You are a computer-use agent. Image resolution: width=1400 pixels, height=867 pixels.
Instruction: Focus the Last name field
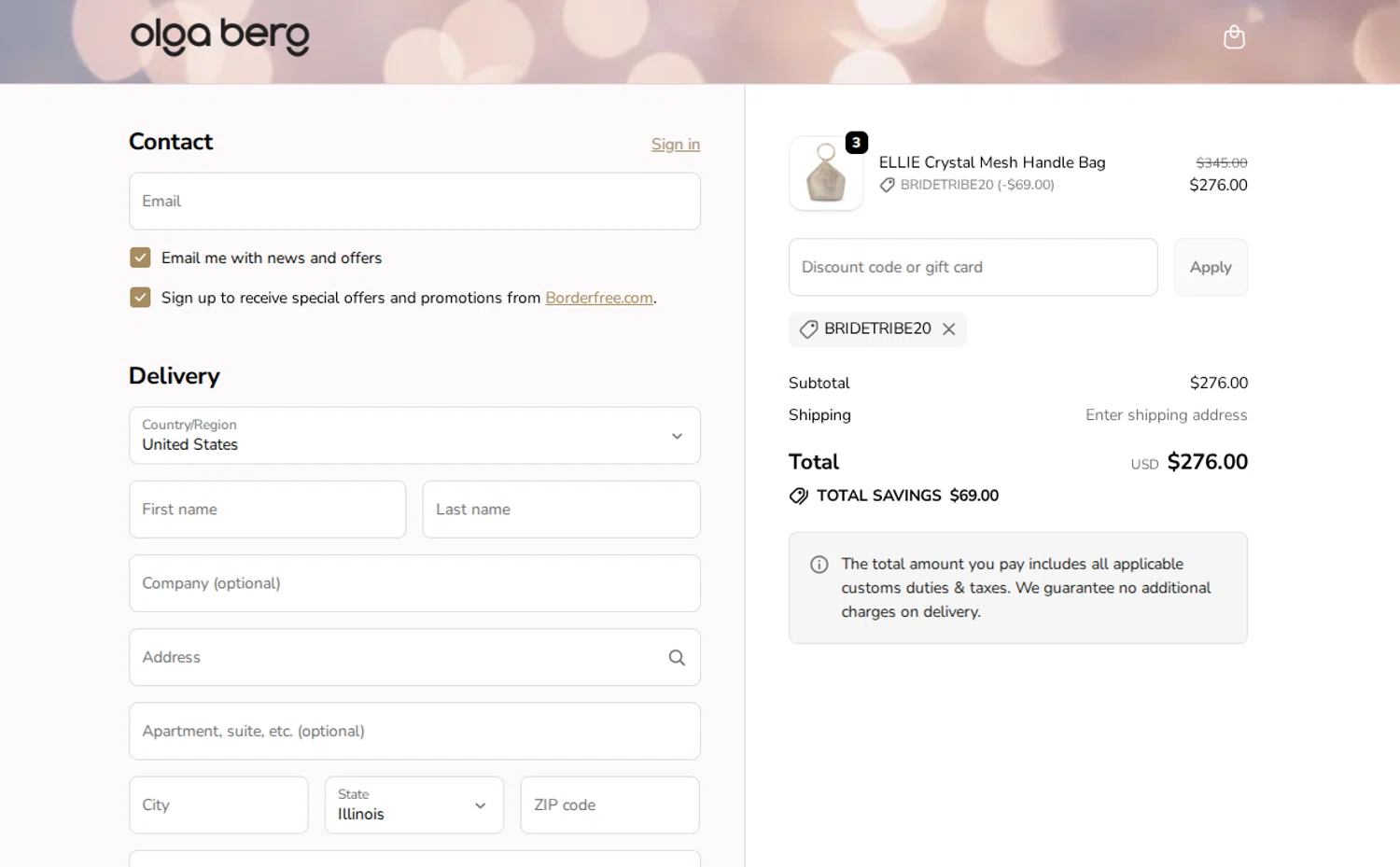(561, 510)
